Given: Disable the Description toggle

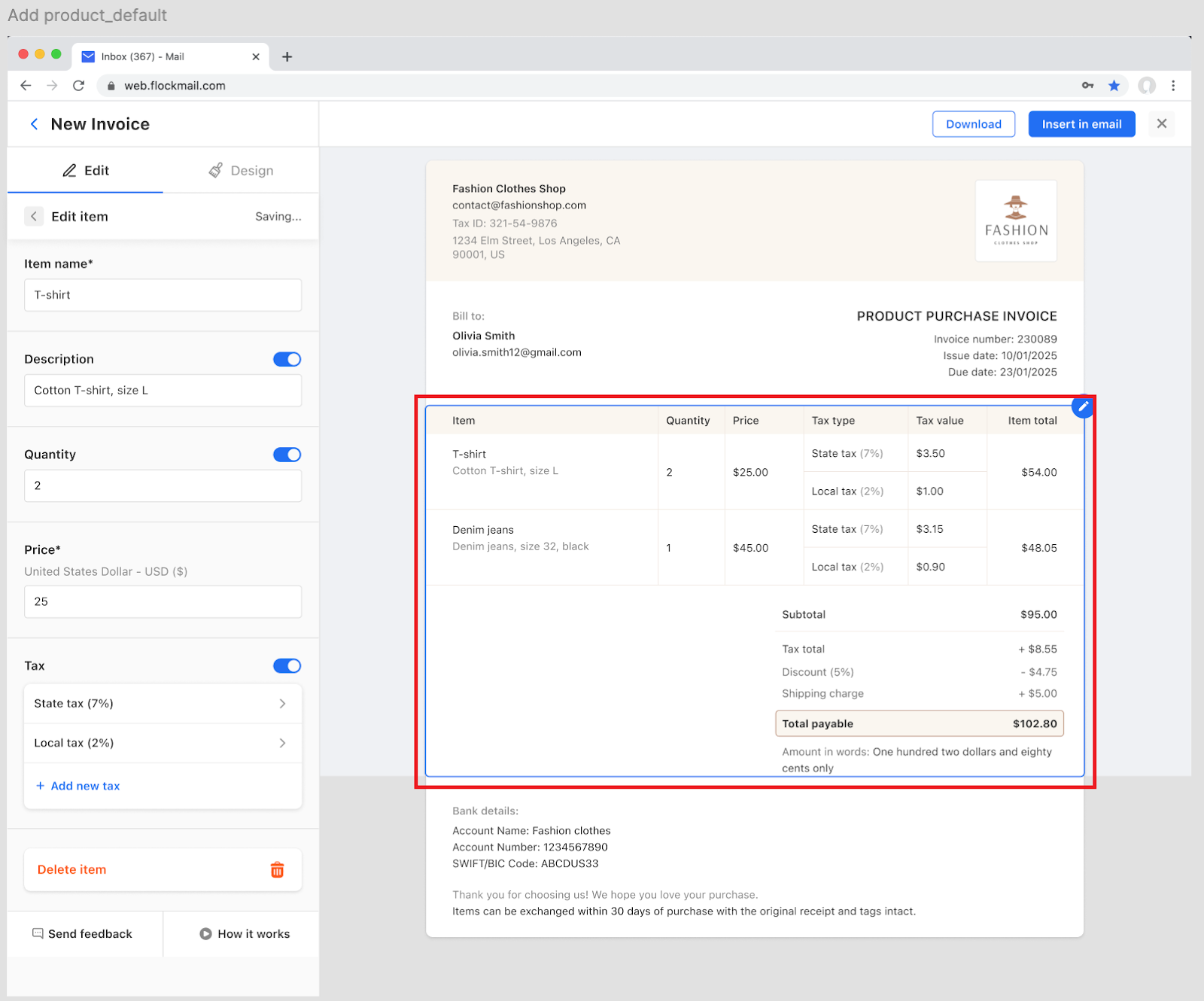Looking at the screenshot, I should click(x=287, y=359).
